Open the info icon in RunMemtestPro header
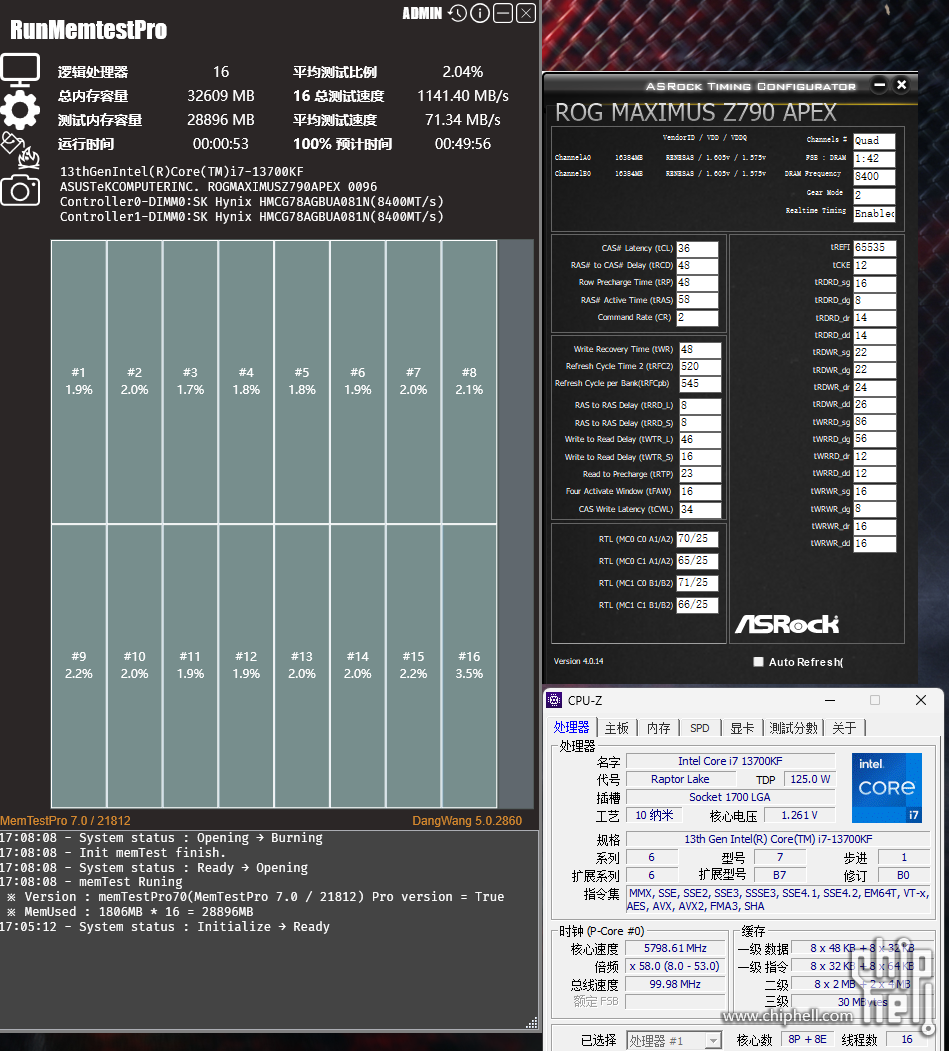 click(x=480, y=13)
